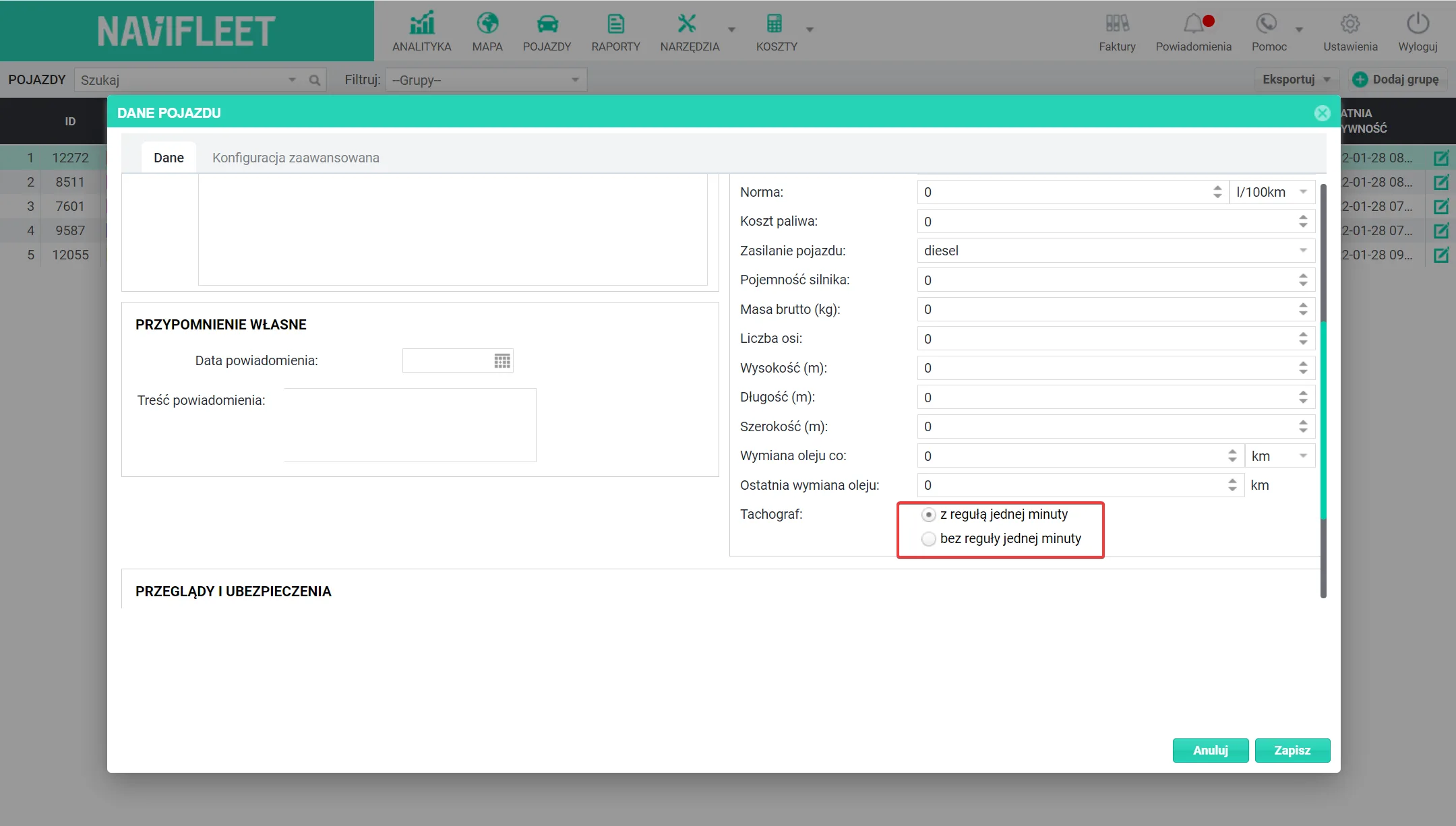1456x826 pixels.
Task: Open the l/100km unit dropdown
Action: (x=1272, y=192)
